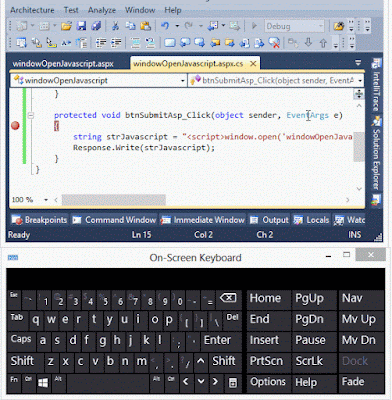The image size is (392, 400).
Task: Open the Immediate Window tab
Action: tap(203, 220)
